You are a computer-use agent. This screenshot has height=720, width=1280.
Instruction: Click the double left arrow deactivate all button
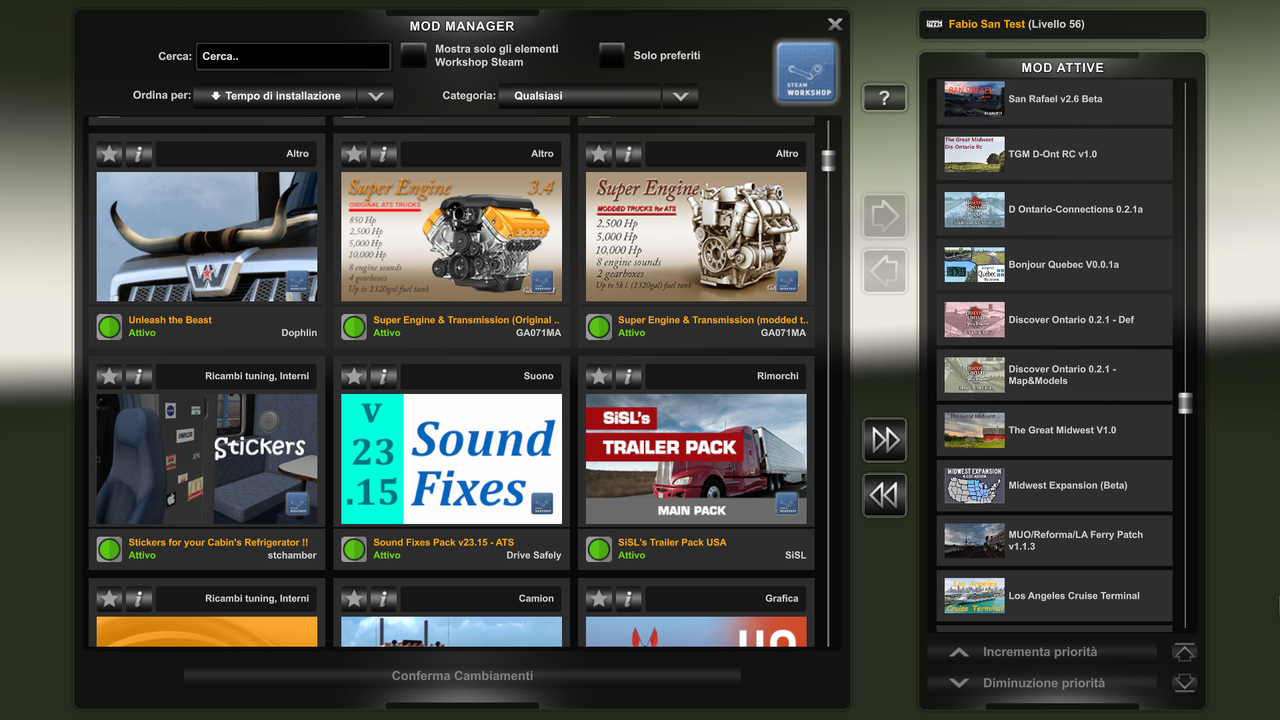(x=885, y=495)
